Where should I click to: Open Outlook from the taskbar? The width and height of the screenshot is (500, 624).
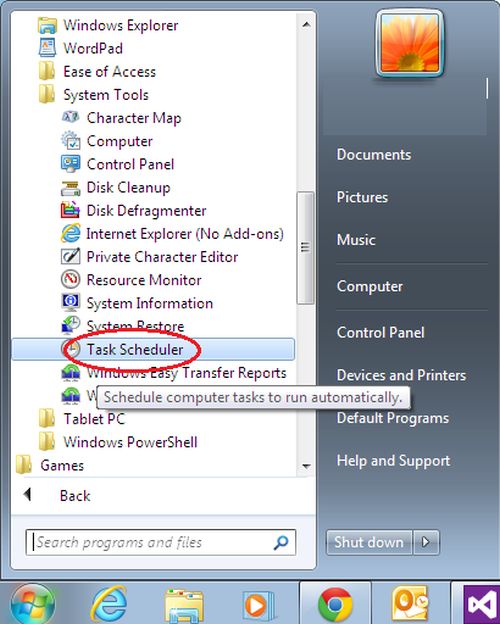click(x=410, y=604)
